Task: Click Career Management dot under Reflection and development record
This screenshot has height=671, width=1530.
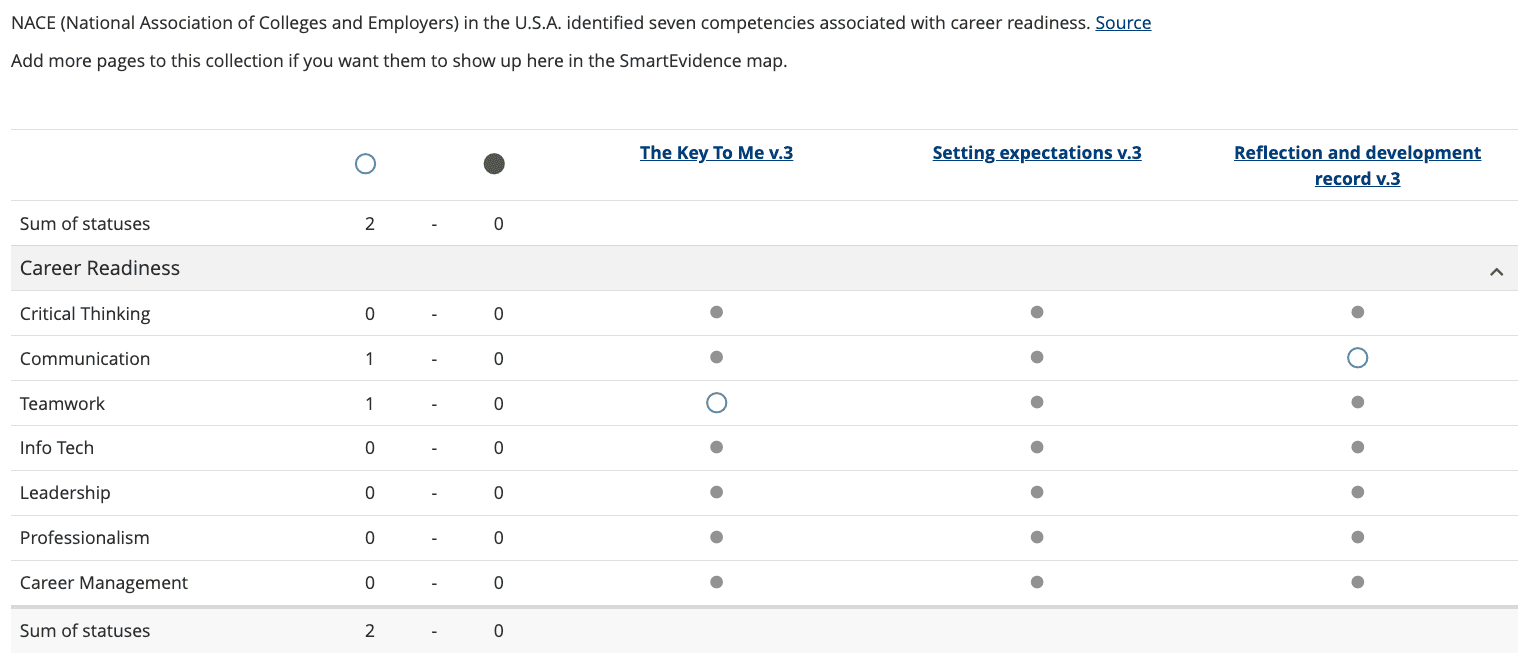Action: [1357, 582]
